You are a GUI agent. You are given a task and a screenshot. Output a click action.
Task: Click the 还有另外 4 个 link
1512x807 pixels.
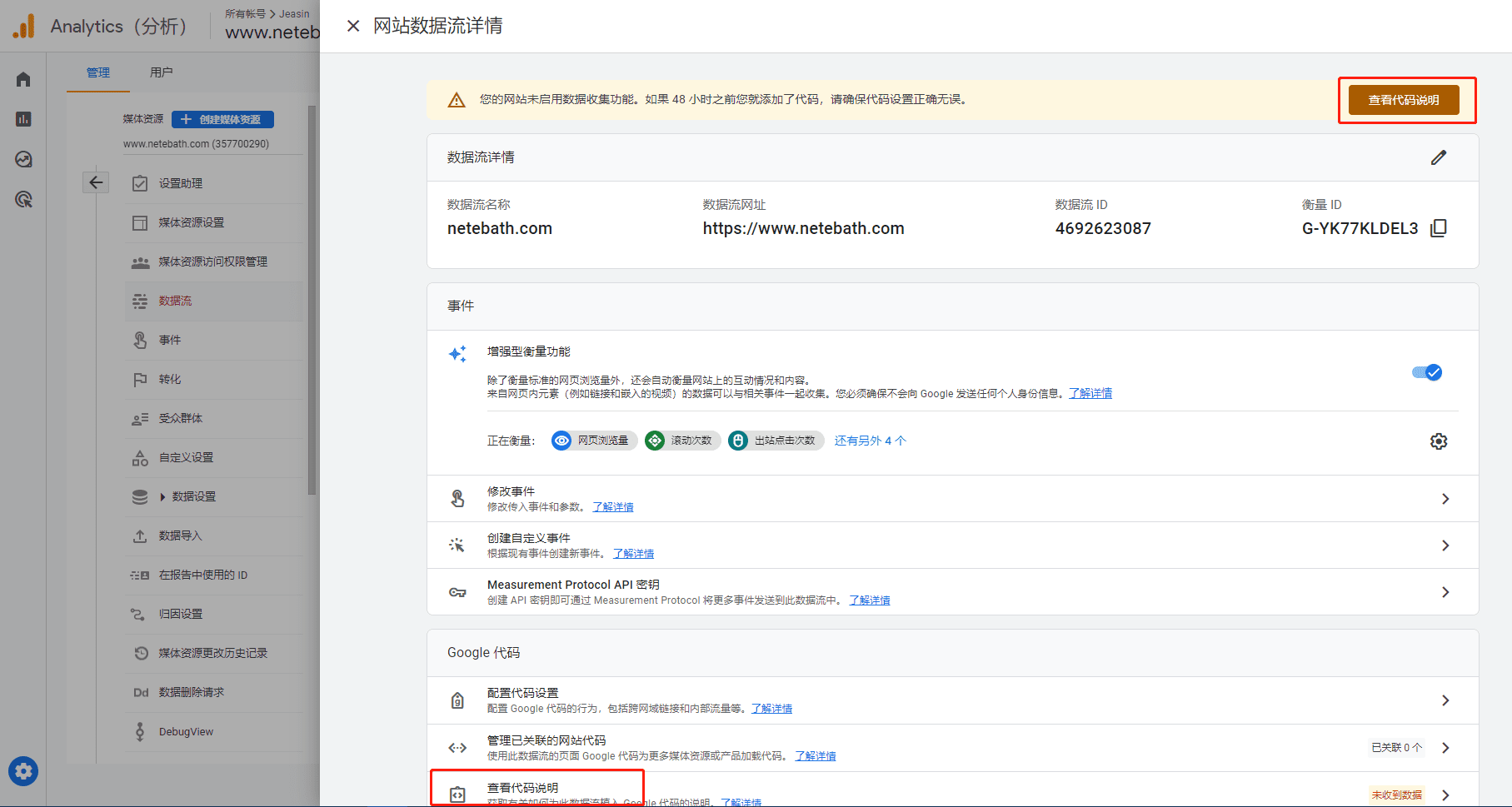[x=870, y=441]
